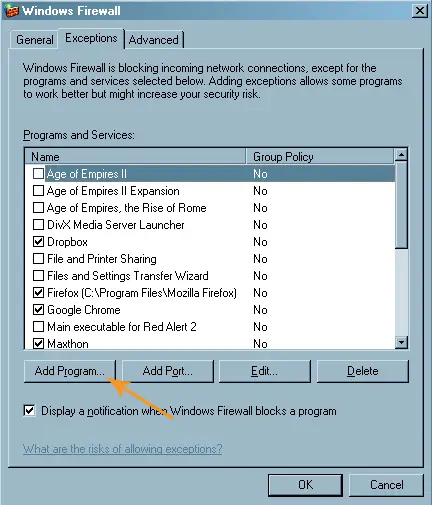Select the Exceptions tab
432x505 pixels.
tap(91, 38)
